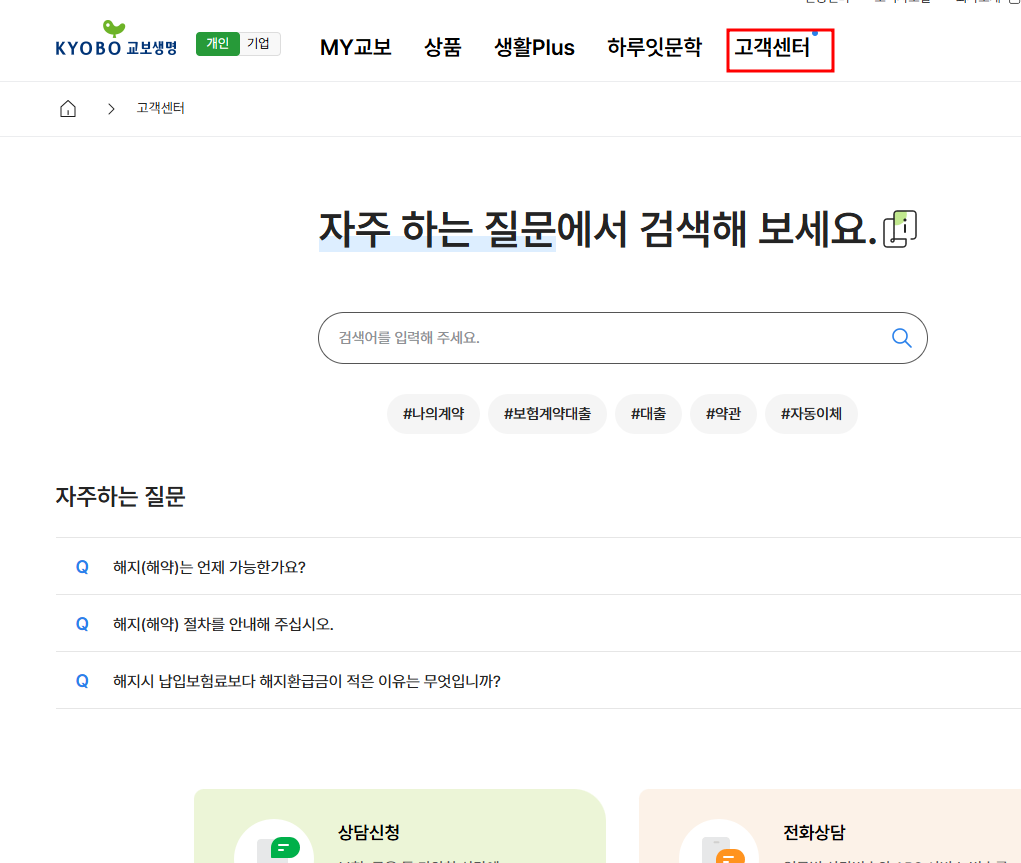Click the 자주하는 질문 section heading

click(120, 496)
